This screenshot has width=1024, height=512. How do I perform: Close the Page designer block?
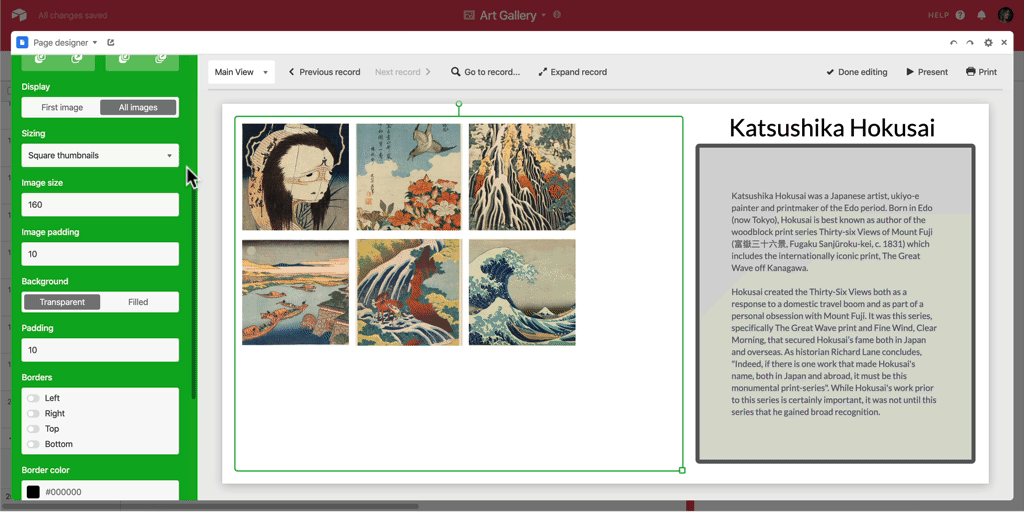click(1004, 42)
